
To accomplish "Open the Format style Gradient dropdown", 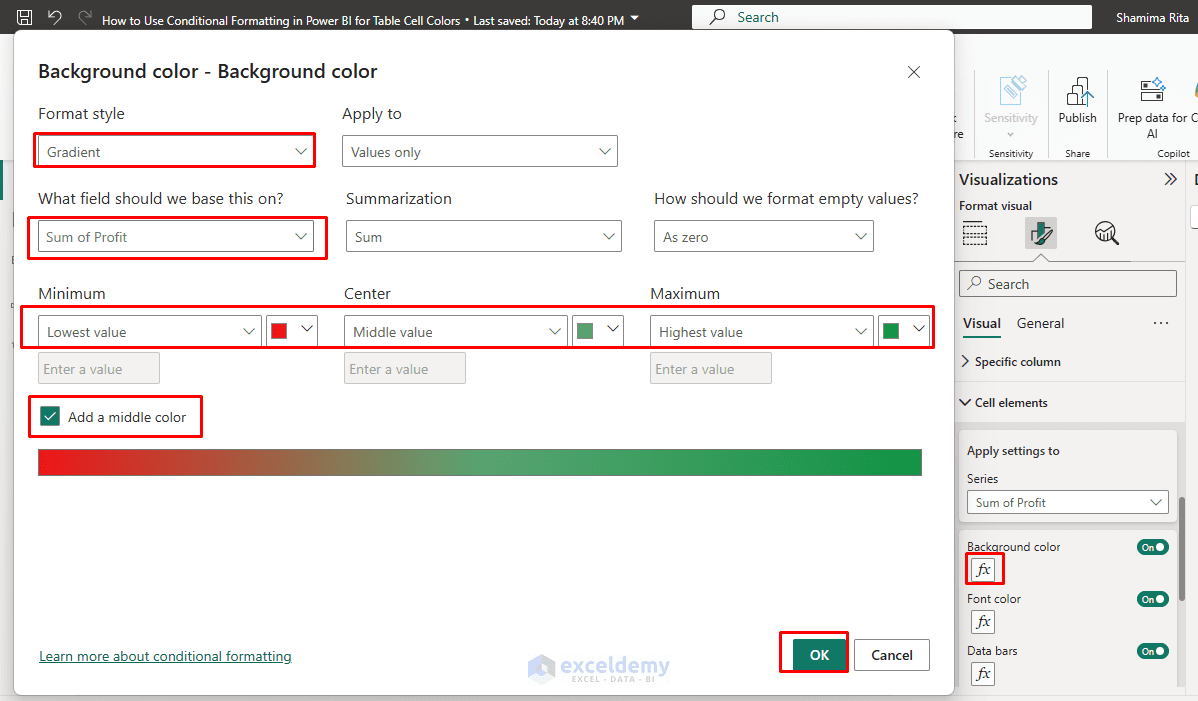I will pyautogui.click(x=176, y=151).
